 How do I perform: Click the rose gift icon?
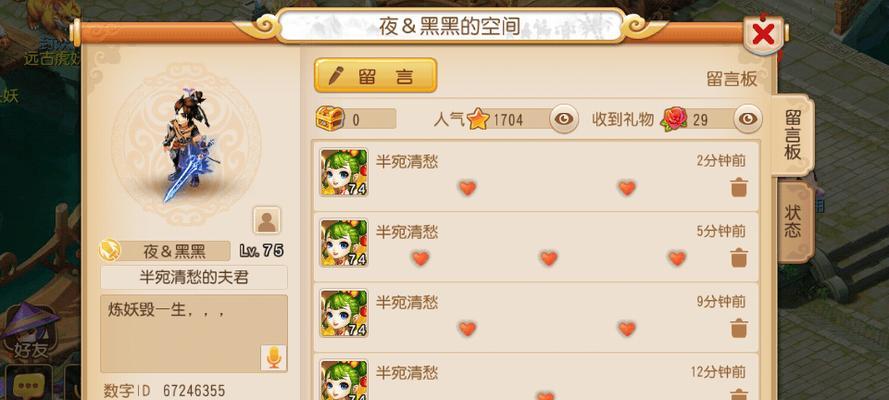674,119
